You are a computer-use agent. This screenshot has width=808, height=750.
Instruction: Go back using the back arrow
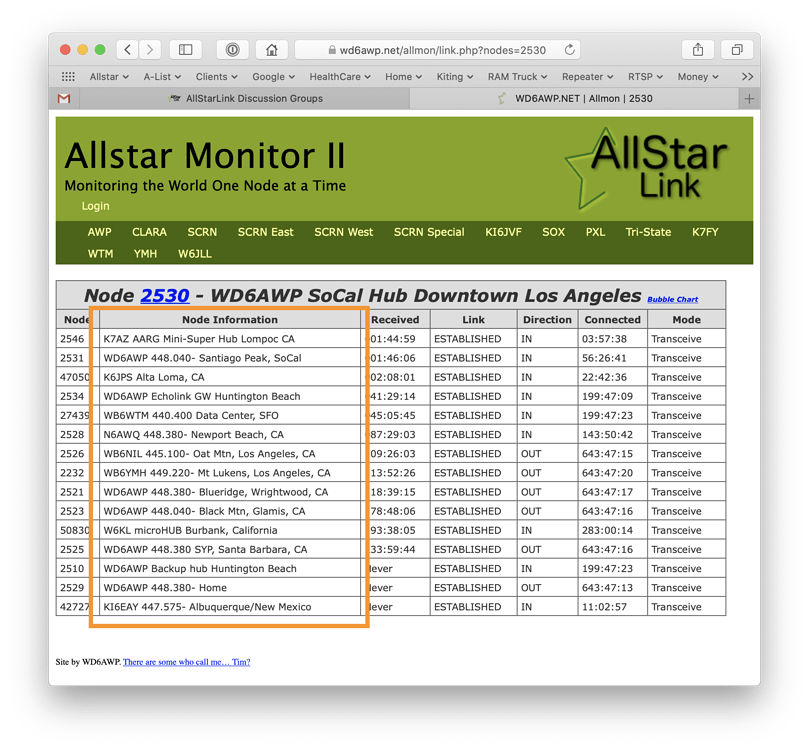tap(127, 49)
